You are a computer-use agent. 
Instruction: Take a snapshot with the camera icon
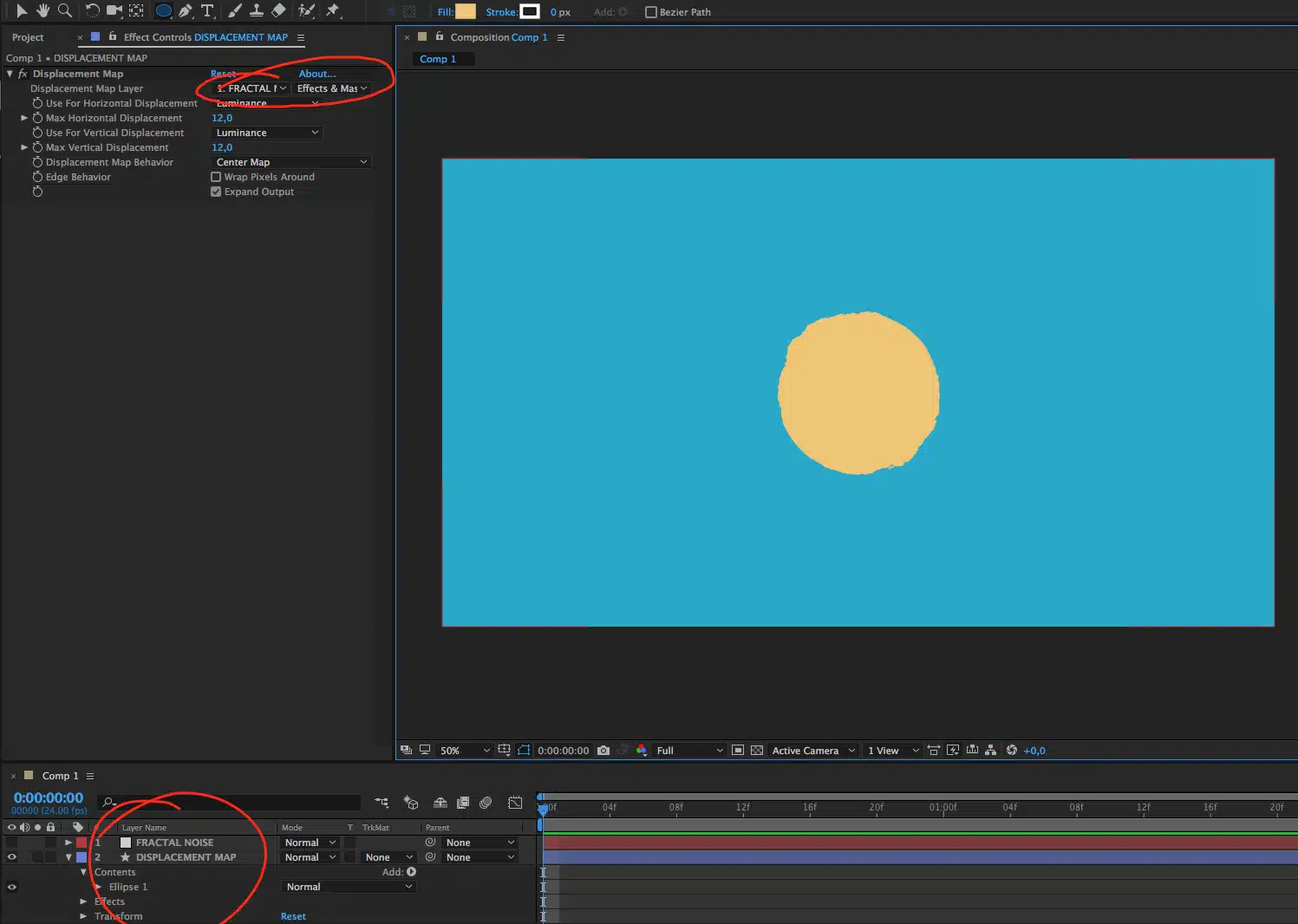point(603,751)
